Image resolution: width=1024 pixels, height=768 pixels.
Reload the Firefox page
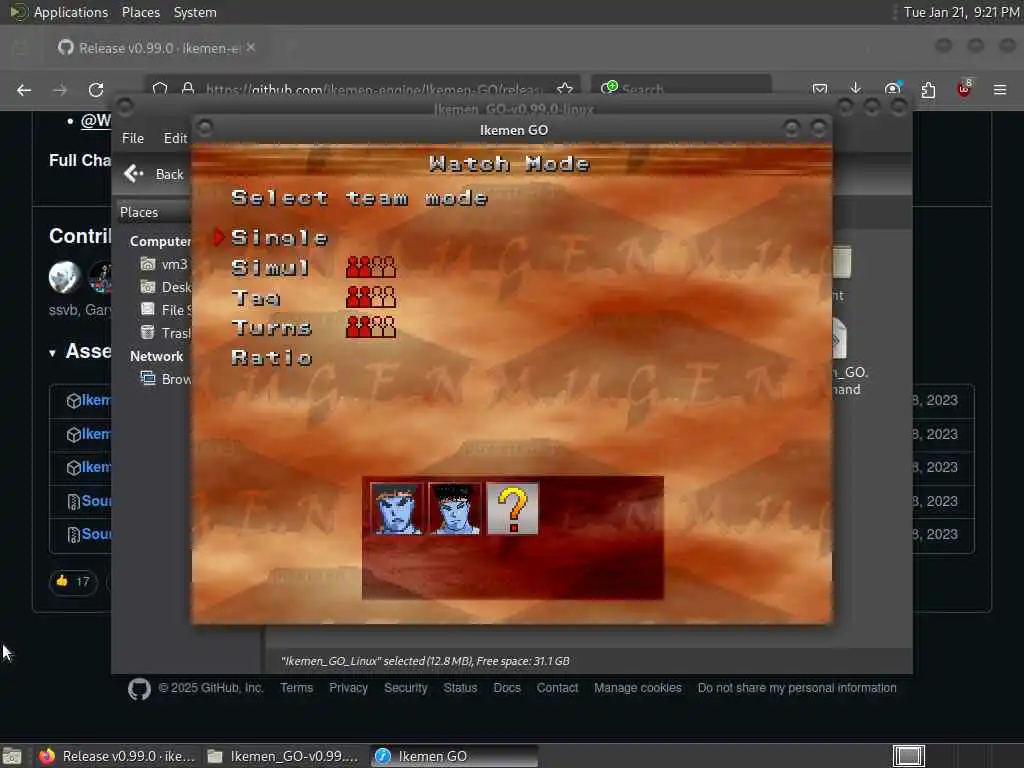[x=96, y=89]
